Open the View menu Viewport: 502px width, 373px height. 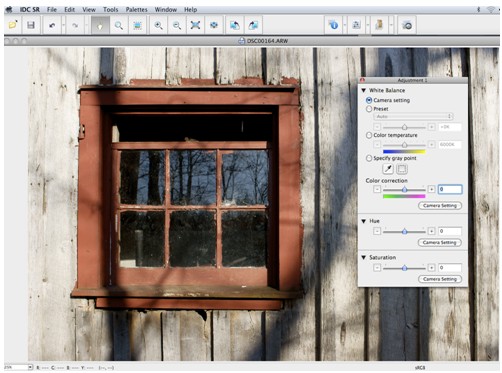tap(89, 10)
